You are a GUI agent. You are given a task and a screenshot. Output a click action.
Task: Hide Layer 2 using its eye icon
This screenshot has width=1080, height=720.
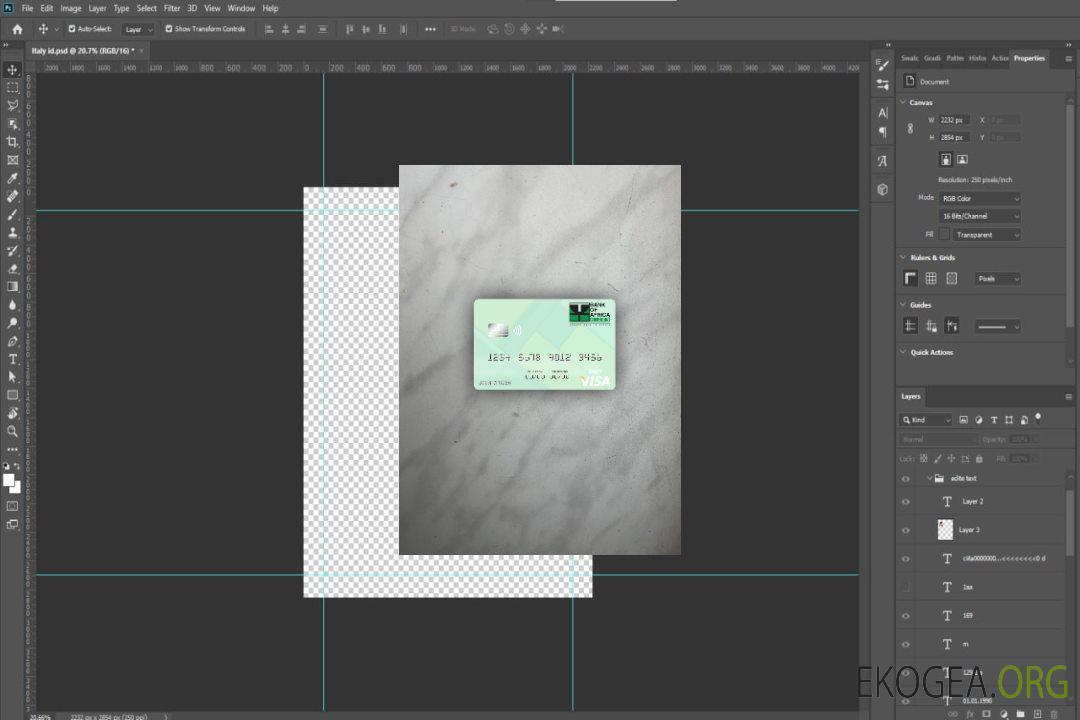[906, 502]
